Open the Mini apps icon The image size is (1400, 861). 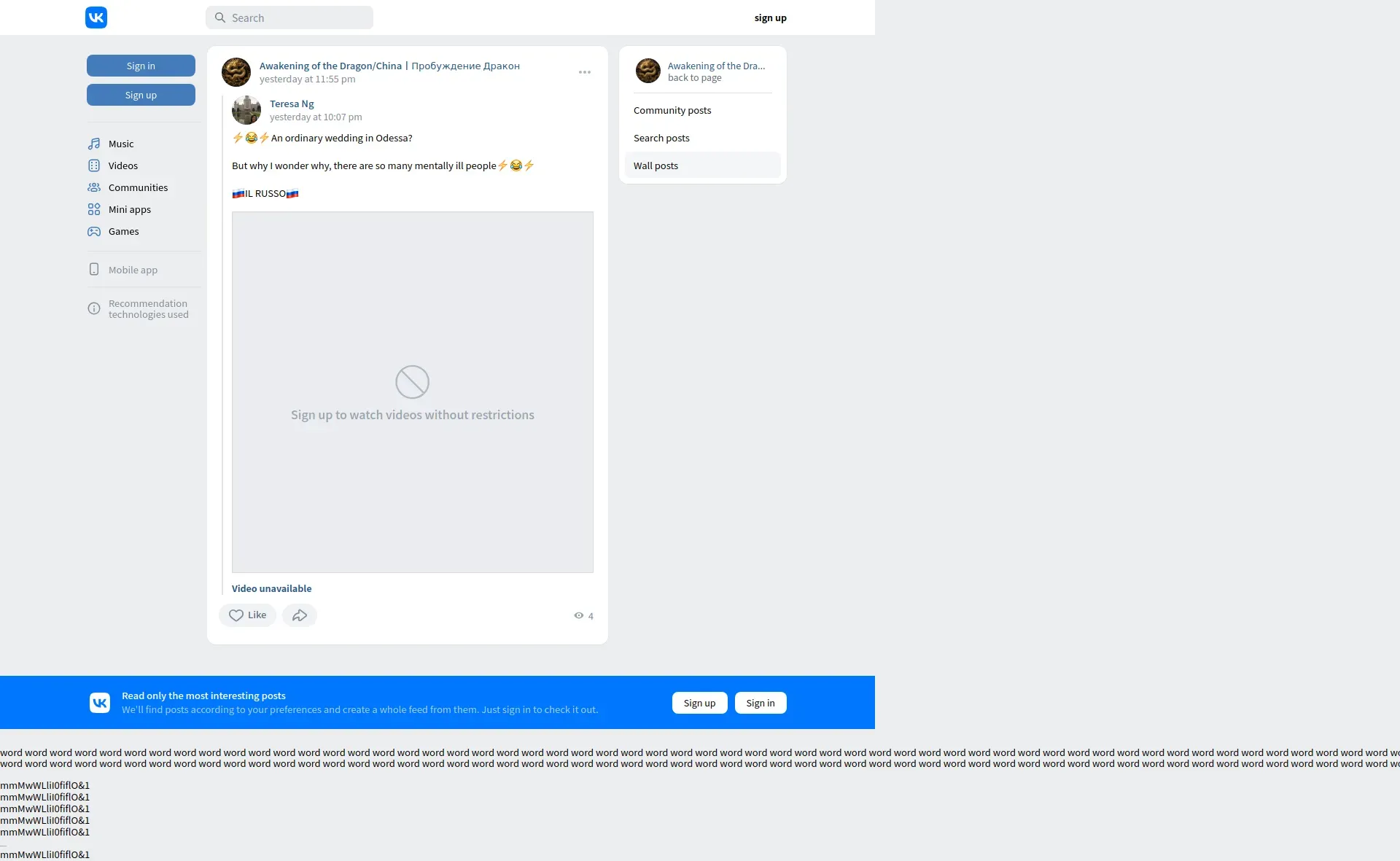94,209
